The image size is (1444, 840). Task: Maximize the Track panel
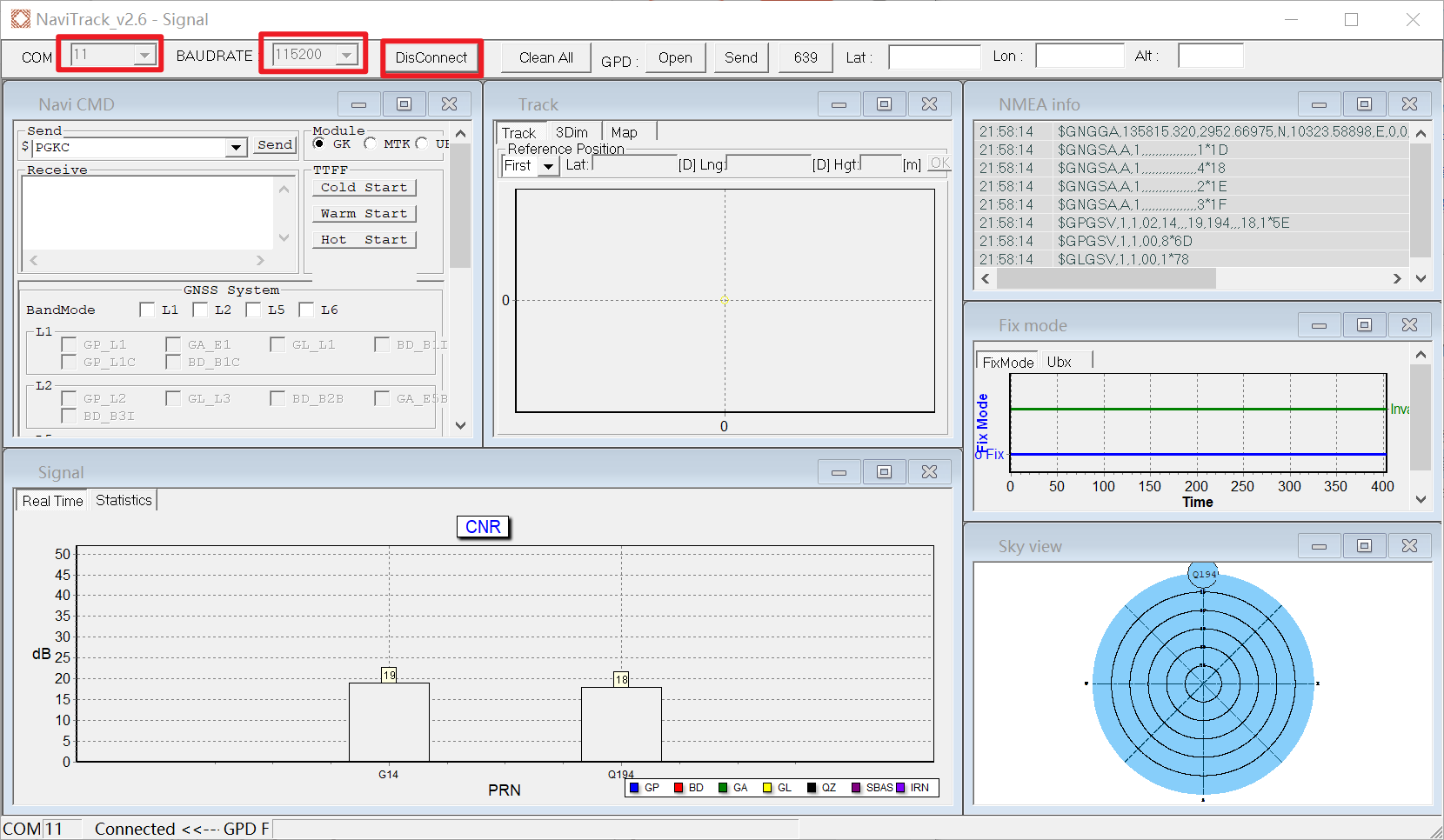[885, 104]
